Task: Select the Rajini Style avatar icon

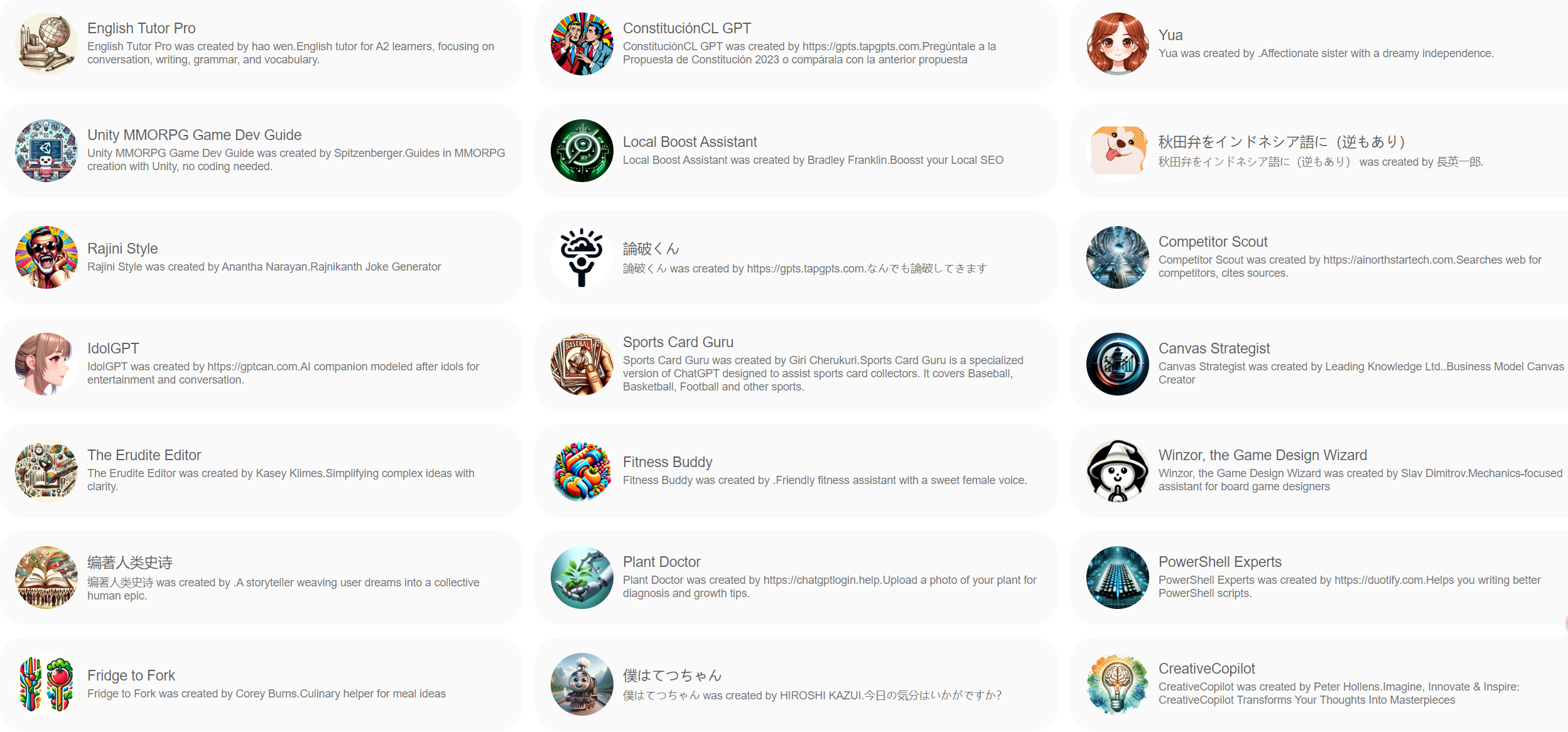Action: click(46, 257)
